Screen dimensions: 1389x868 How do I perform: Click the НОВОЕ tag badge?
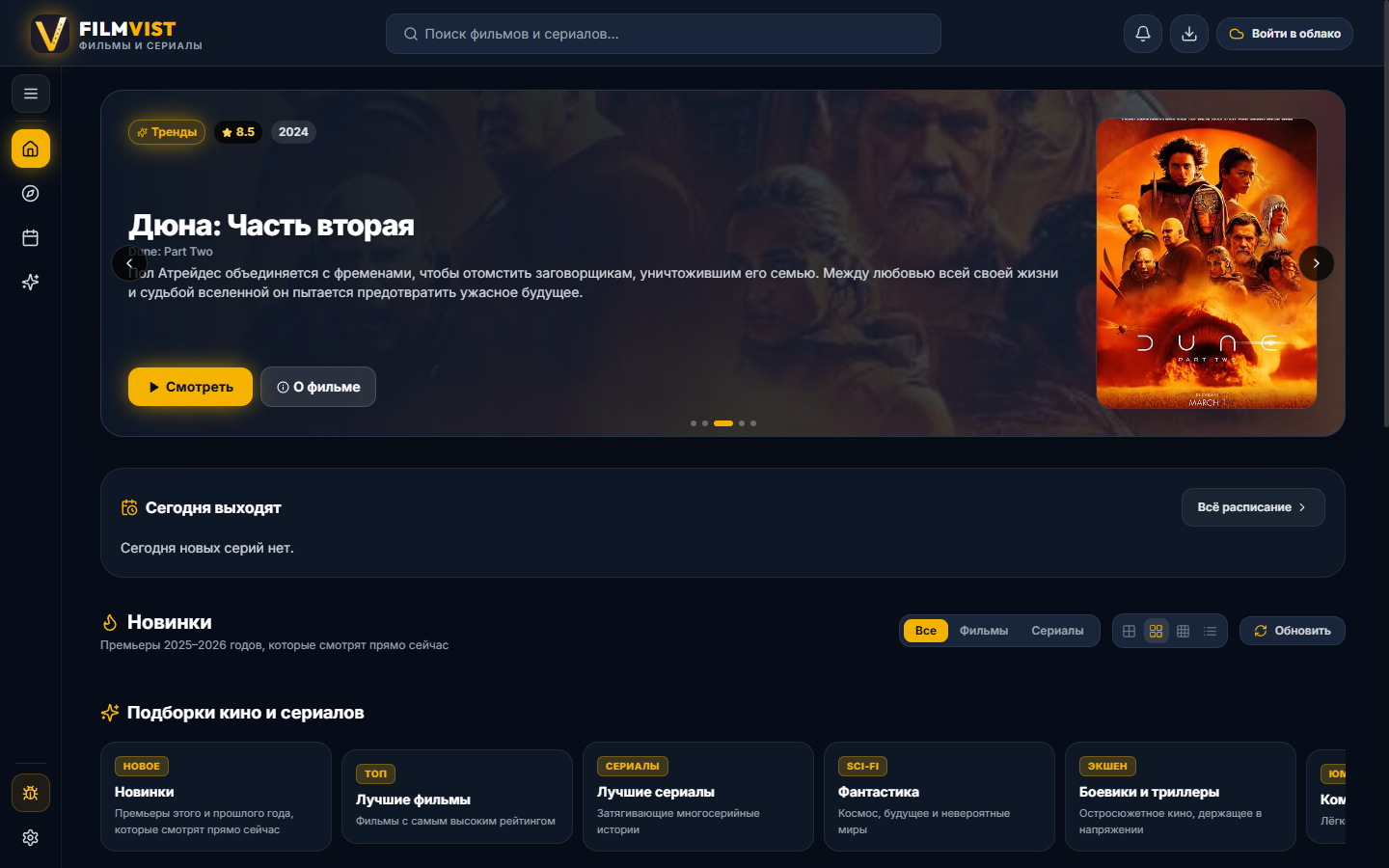(x=142, y=766)
